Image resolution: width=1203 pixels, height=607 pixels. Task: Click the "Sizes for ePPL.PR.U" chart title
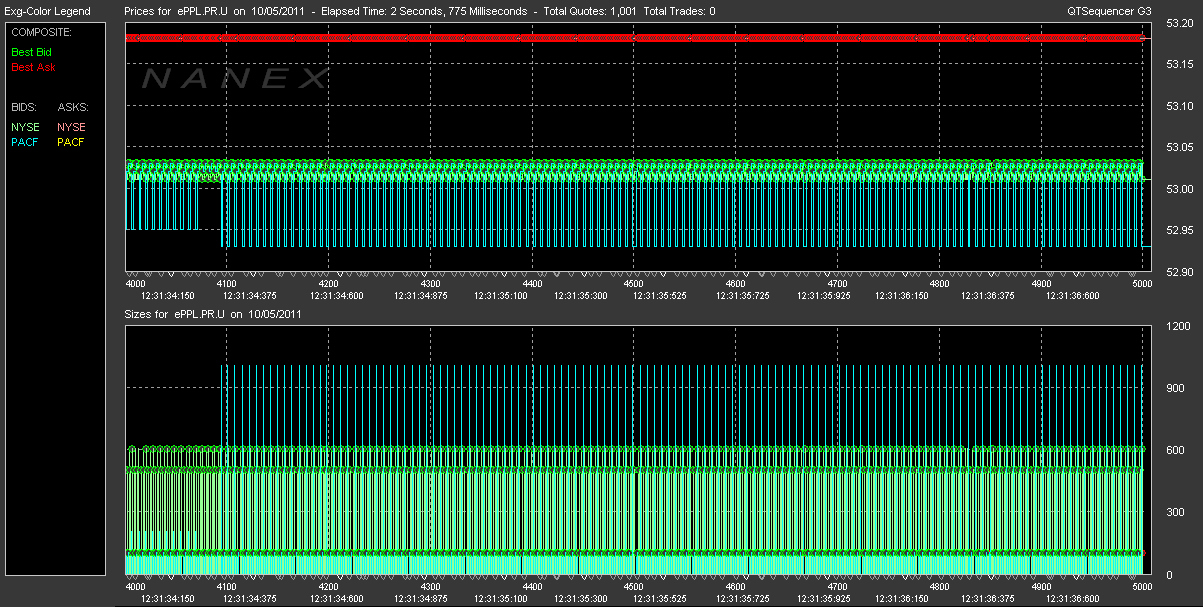pyautogui.click(x=175, y=314)
